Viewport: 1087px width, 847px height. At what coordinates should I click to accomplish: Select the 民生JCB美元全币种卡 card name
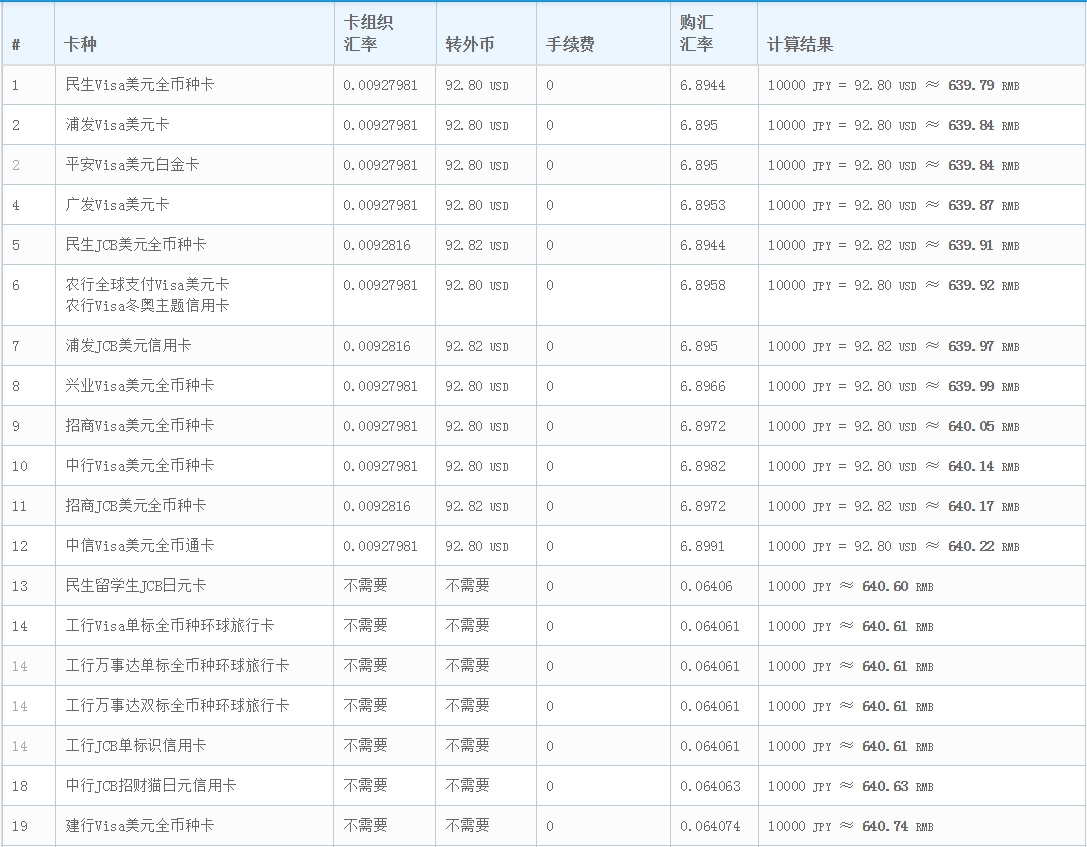point(136,245)
